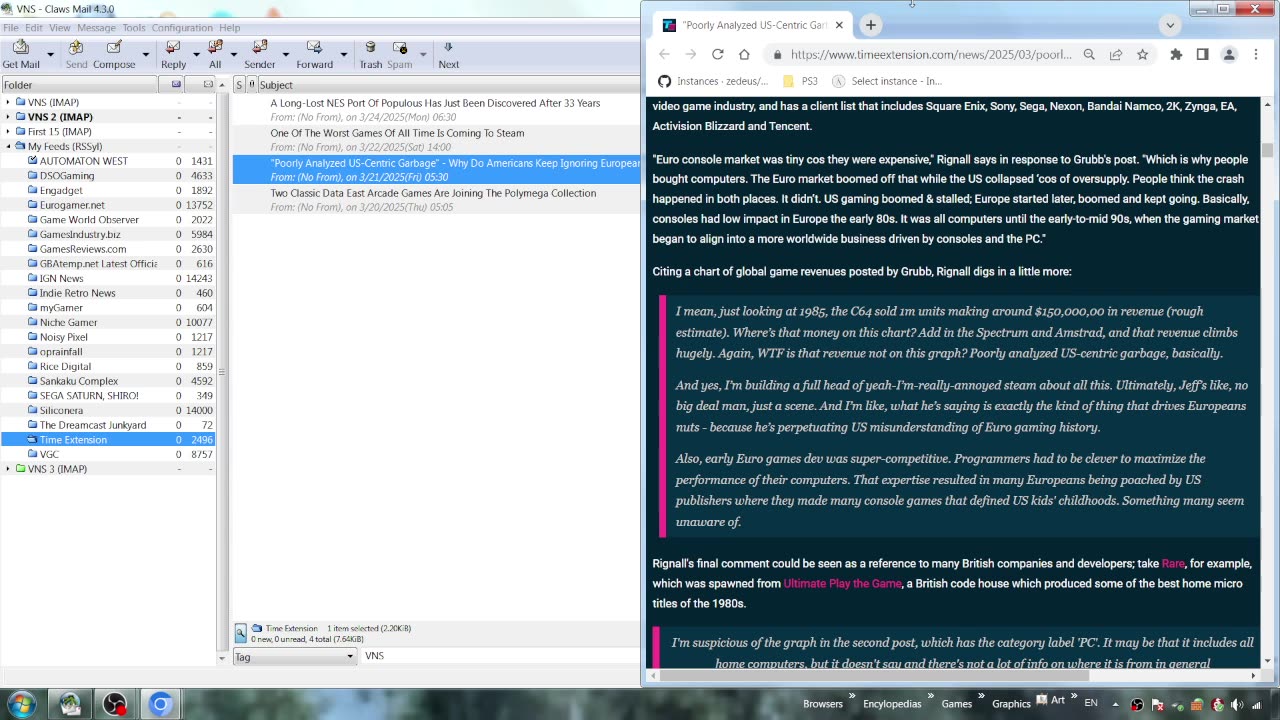The image size is (1280, 720).
Task: Open the Edit menu
Action: (34, 28)
